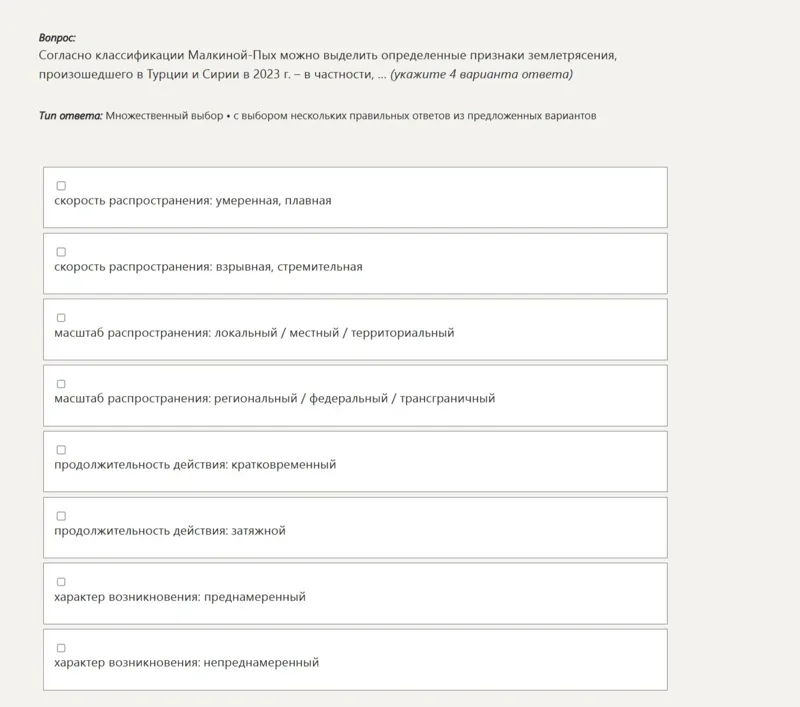The width and height of the screenshot is (800, 707).
Task: Click answer text 'характер возникновения: преднамеренный'
Action: pos(180,597)
